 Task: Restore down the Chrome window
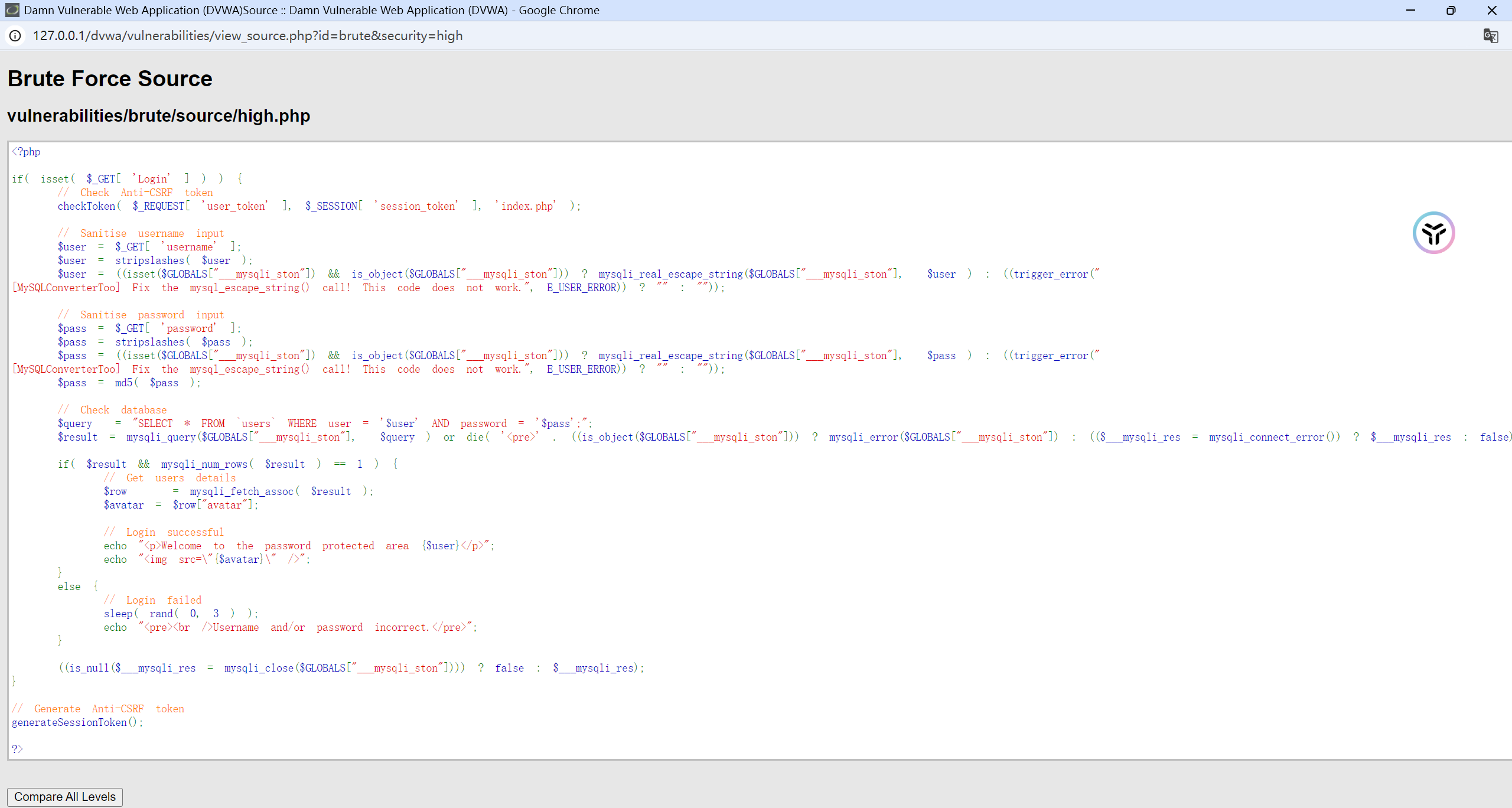pos(1451,10)
